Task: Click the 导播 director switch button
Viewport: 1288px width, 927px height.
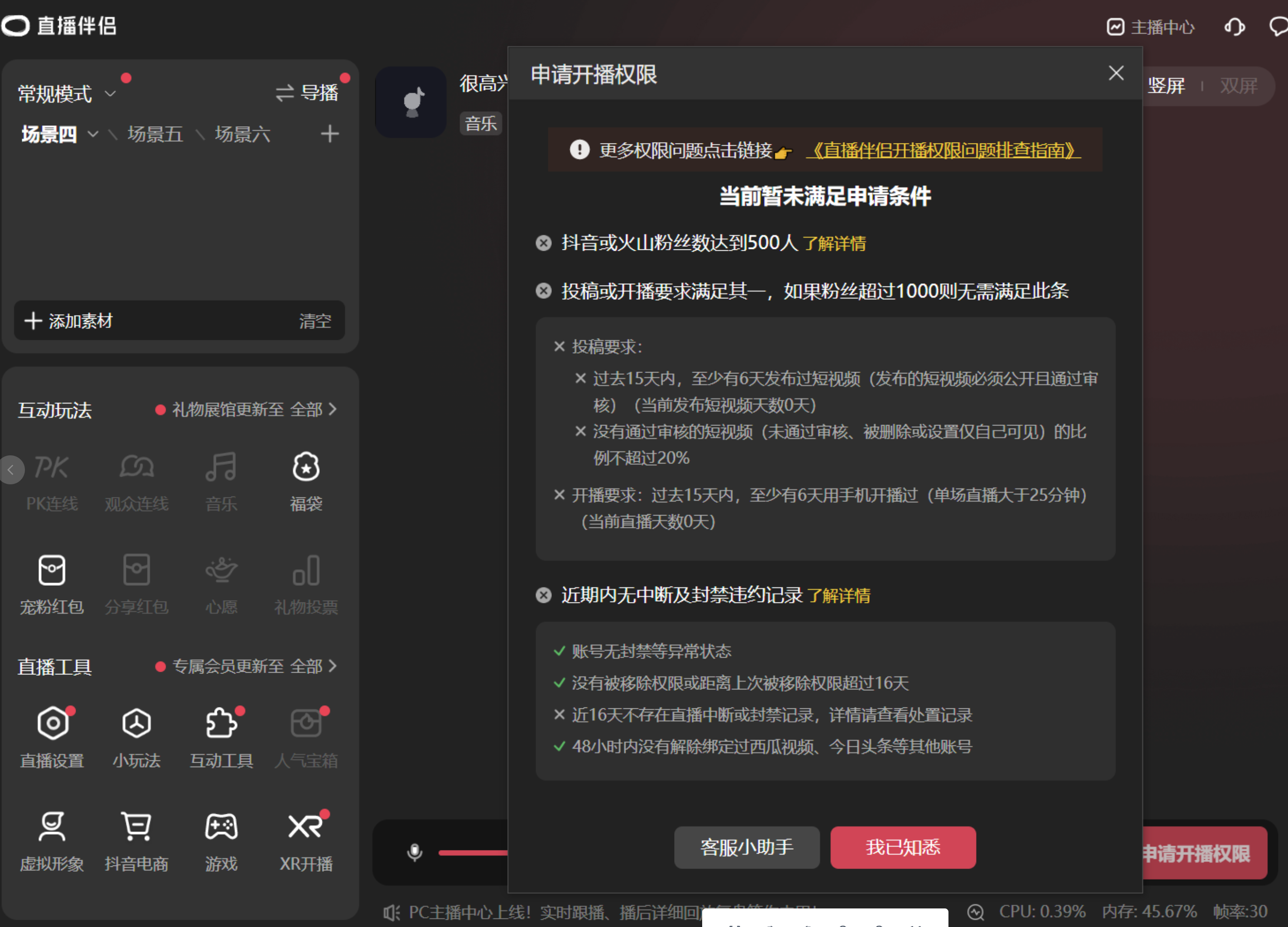Action: coord(307,92)
